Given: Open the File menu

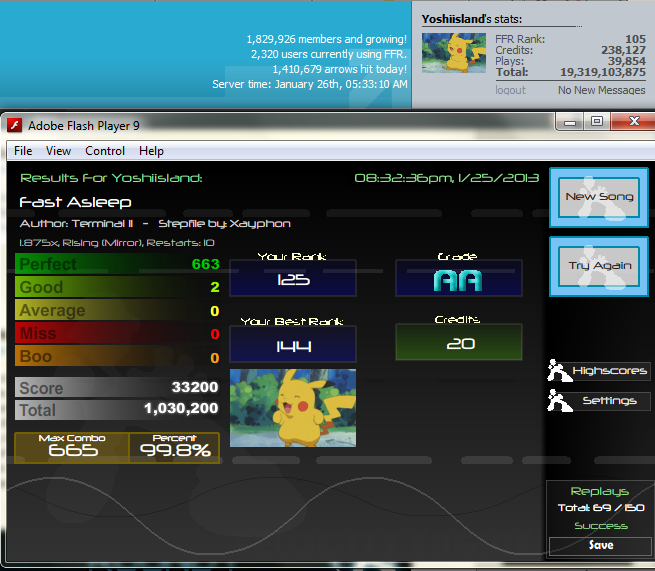Looking at the screenshot, I should [23, 151].
